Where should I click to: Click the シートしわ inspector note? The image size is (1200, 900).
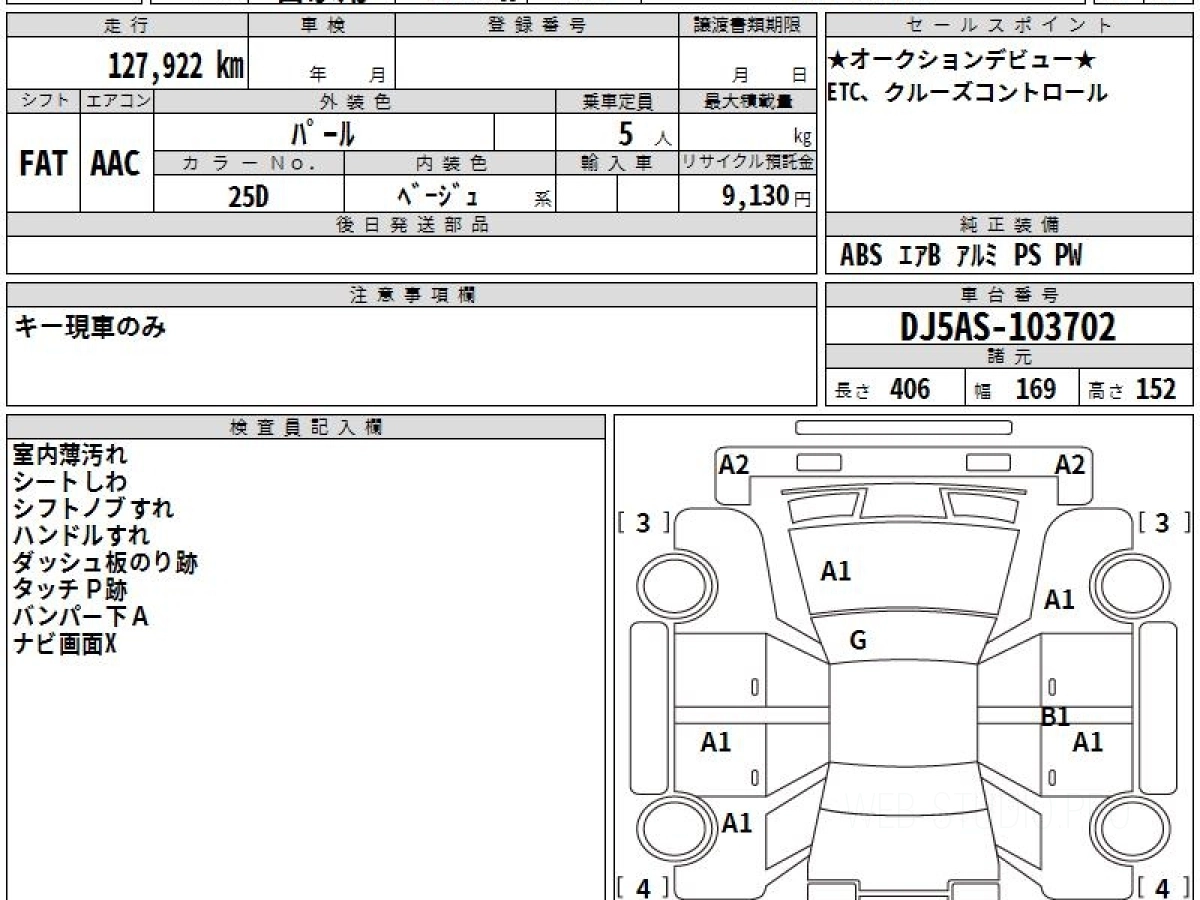click(71, 482)
